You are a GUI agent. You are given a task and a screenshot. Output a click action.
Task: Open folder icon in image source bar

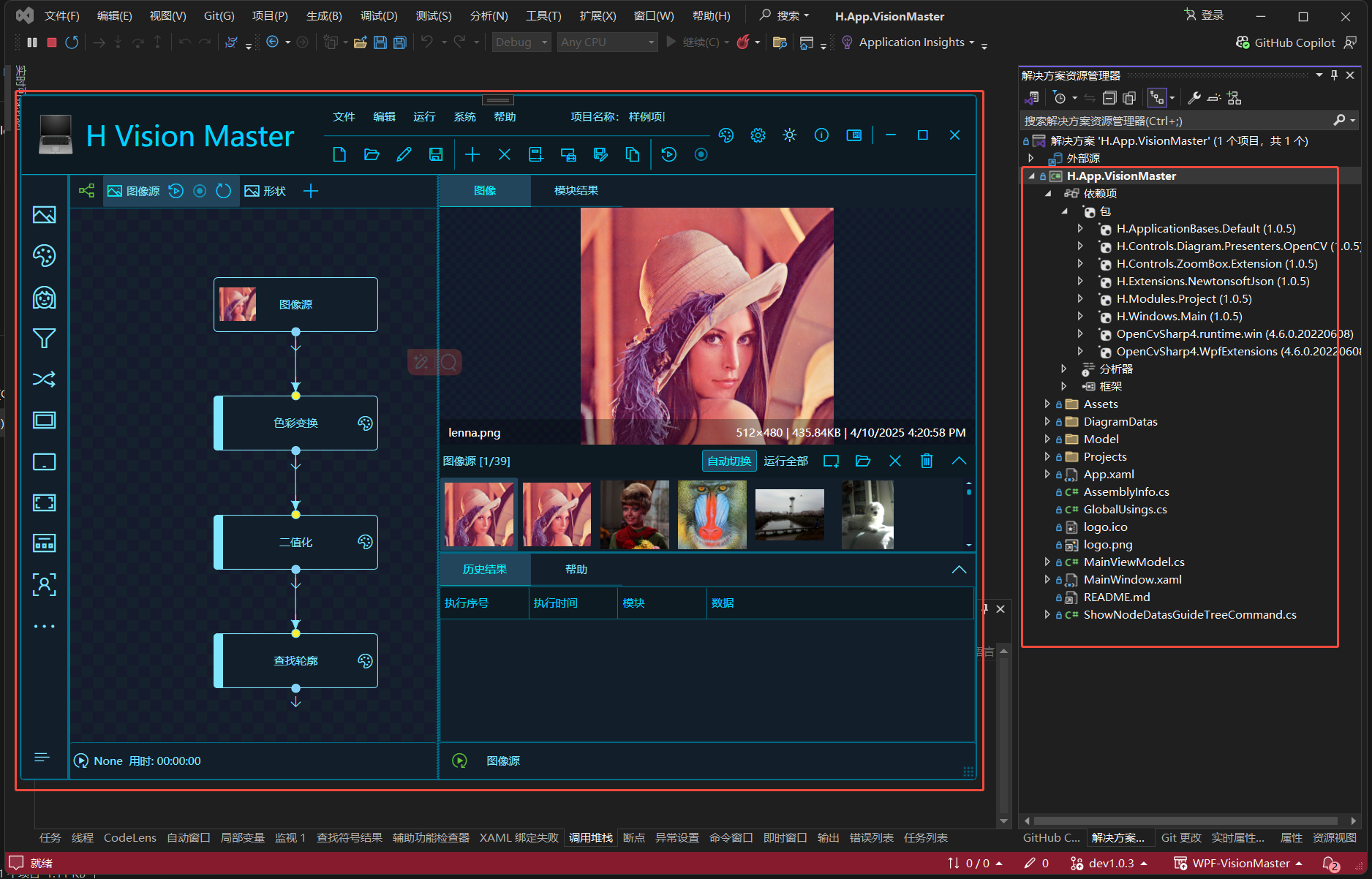click(x=863, y=461)
